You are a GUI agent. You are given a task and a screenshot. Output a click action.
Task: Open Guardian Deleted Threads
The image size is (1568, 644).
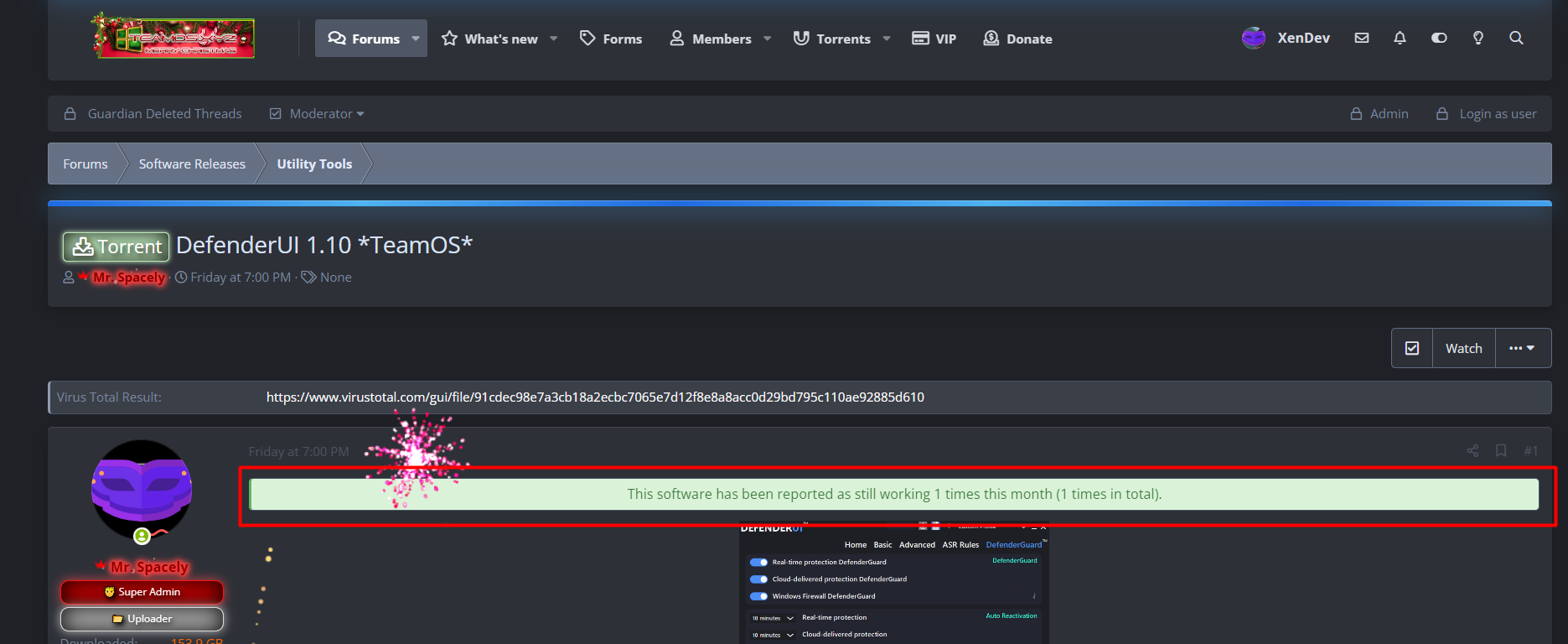[x=153, y=114]
